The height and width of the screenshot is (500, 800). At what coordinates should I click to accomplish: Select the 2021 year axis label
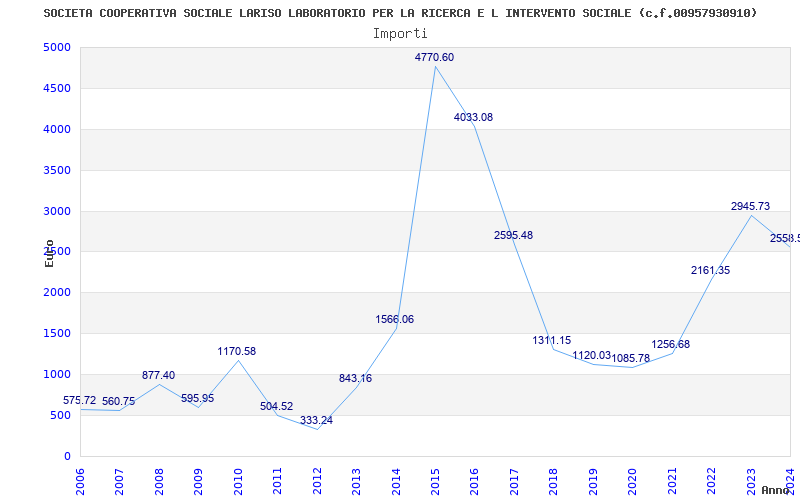coord(672,481)
